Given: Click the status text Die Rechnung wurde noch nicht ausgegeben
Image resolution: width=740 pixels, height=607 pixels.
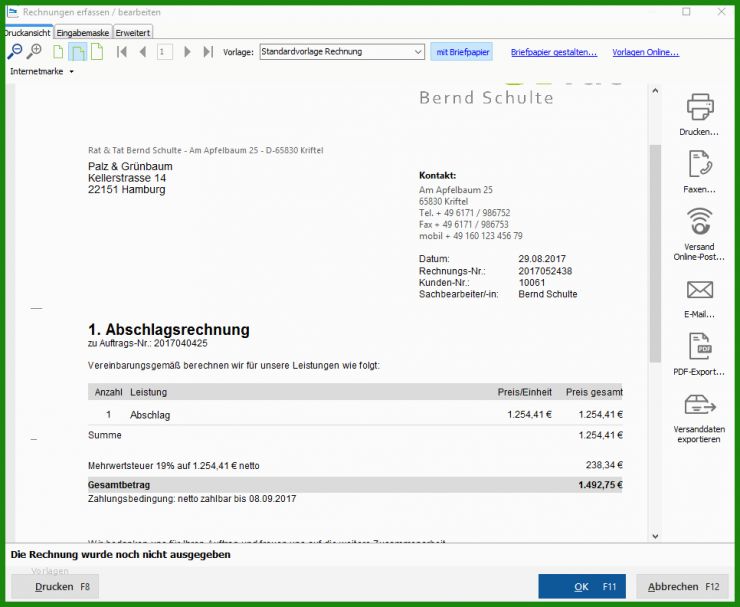Looking at the screenshot, I should click(x=120, y=555).
